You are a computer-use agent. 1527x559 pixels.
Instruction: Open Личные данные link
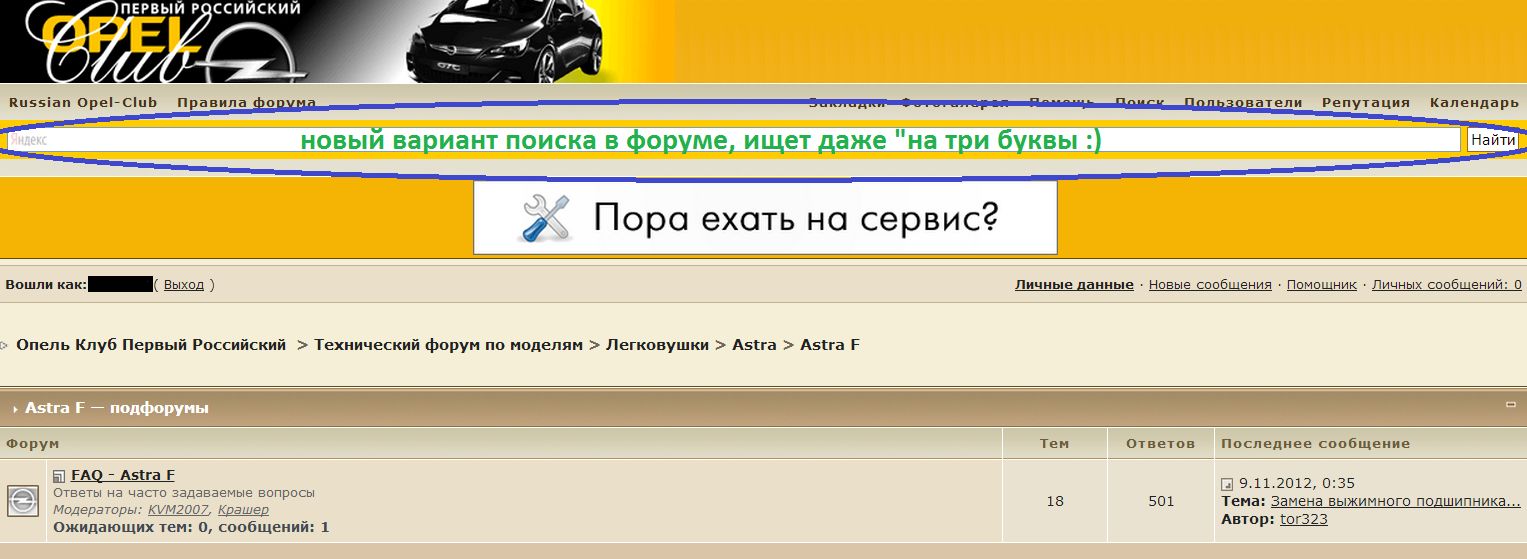1074,285
